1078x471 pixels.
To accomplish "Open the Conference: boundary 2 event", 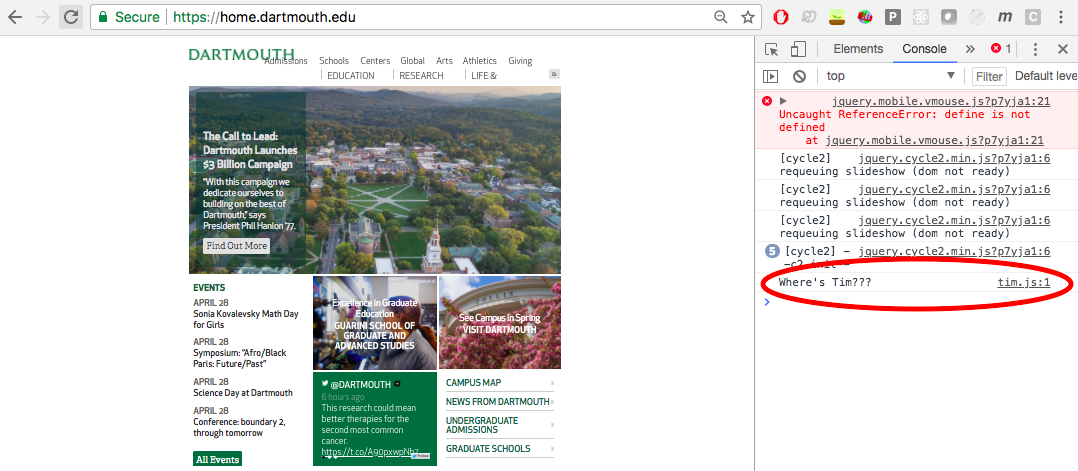I will click(x=239, y=427).
